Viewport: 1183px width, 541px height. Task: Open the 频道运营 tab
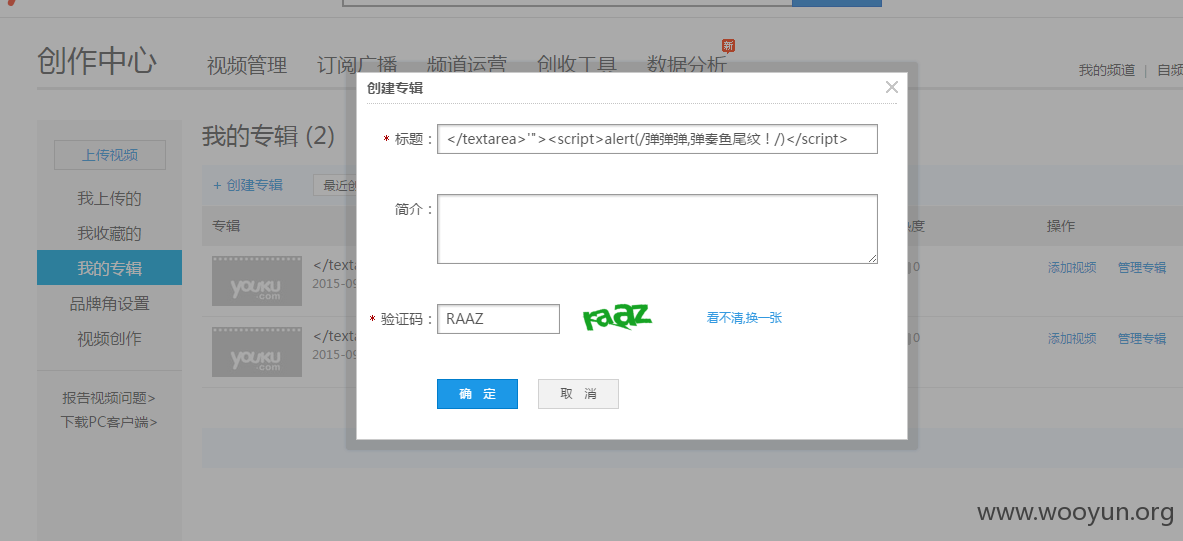[x=466, y=65]
